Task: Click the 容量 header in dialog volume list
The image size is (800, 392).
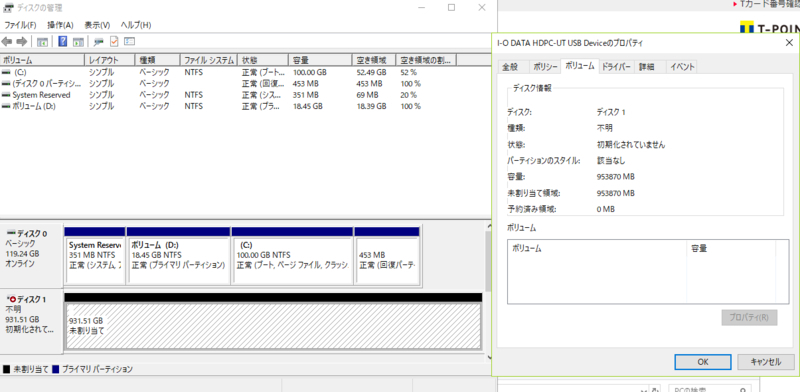Action: coord(731,249)
